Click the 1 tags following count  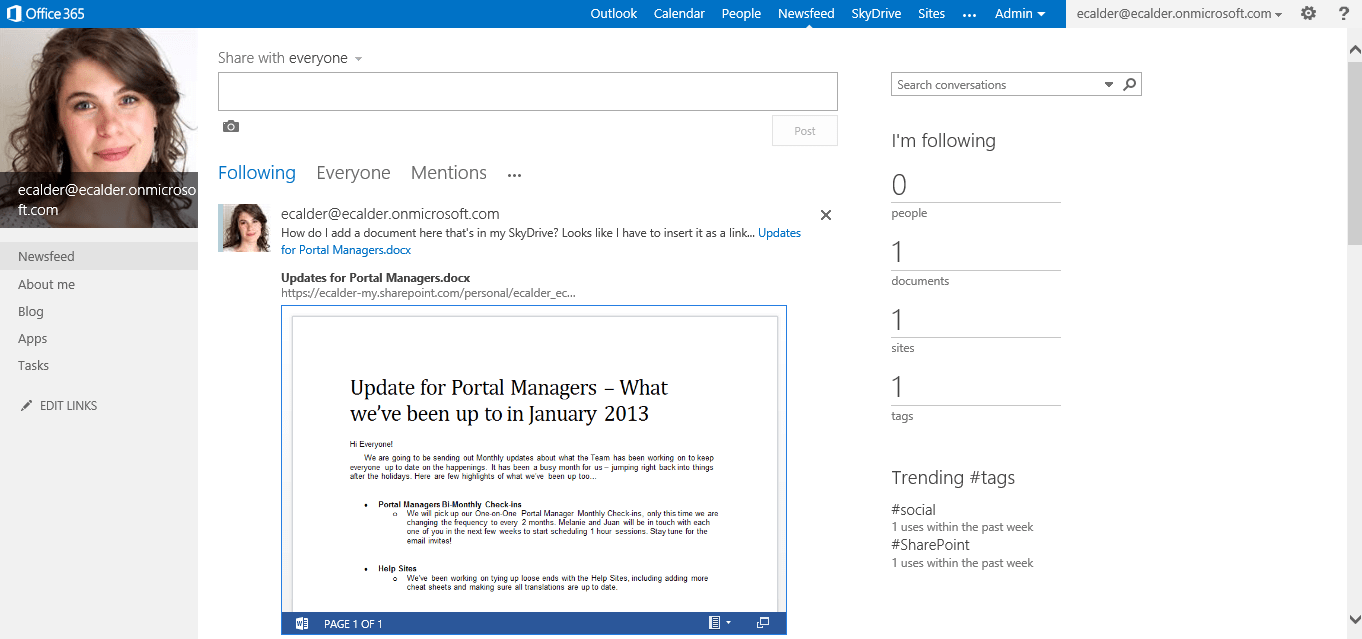(x=897, y=388)
